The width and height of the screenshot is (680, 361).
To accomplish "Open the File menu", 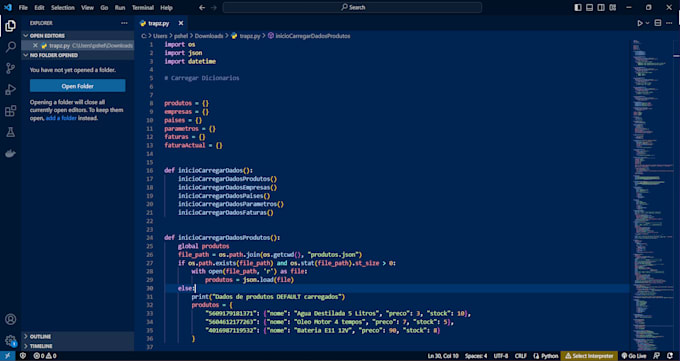I will point(23,7).
